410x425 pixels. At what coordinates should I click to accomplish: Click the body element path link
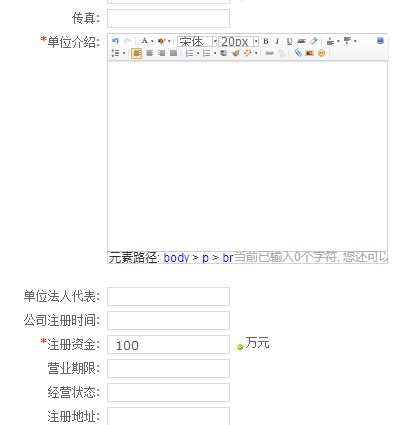176,258
